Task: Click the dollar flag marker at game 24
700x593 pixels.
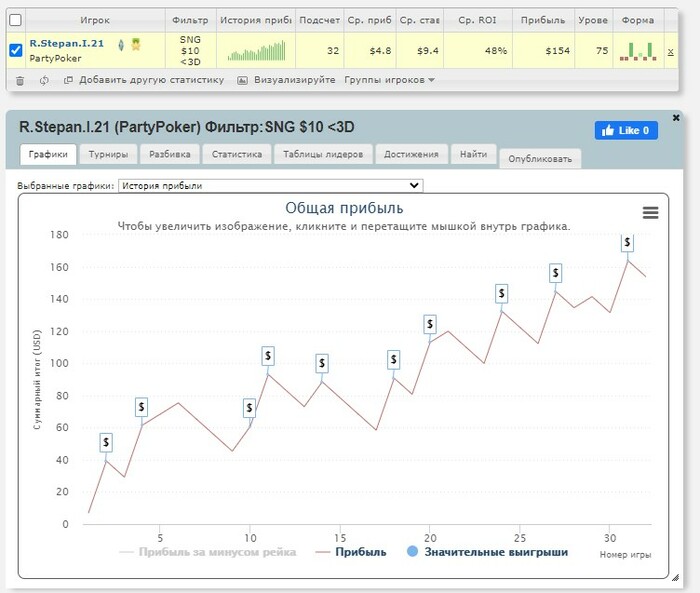Action: pos(501,294)
